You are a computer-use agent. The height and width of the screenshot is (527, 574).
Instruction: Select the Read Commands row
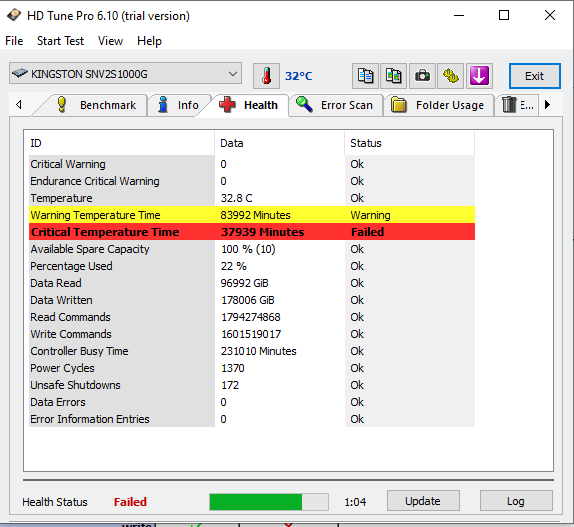[252, 317]
